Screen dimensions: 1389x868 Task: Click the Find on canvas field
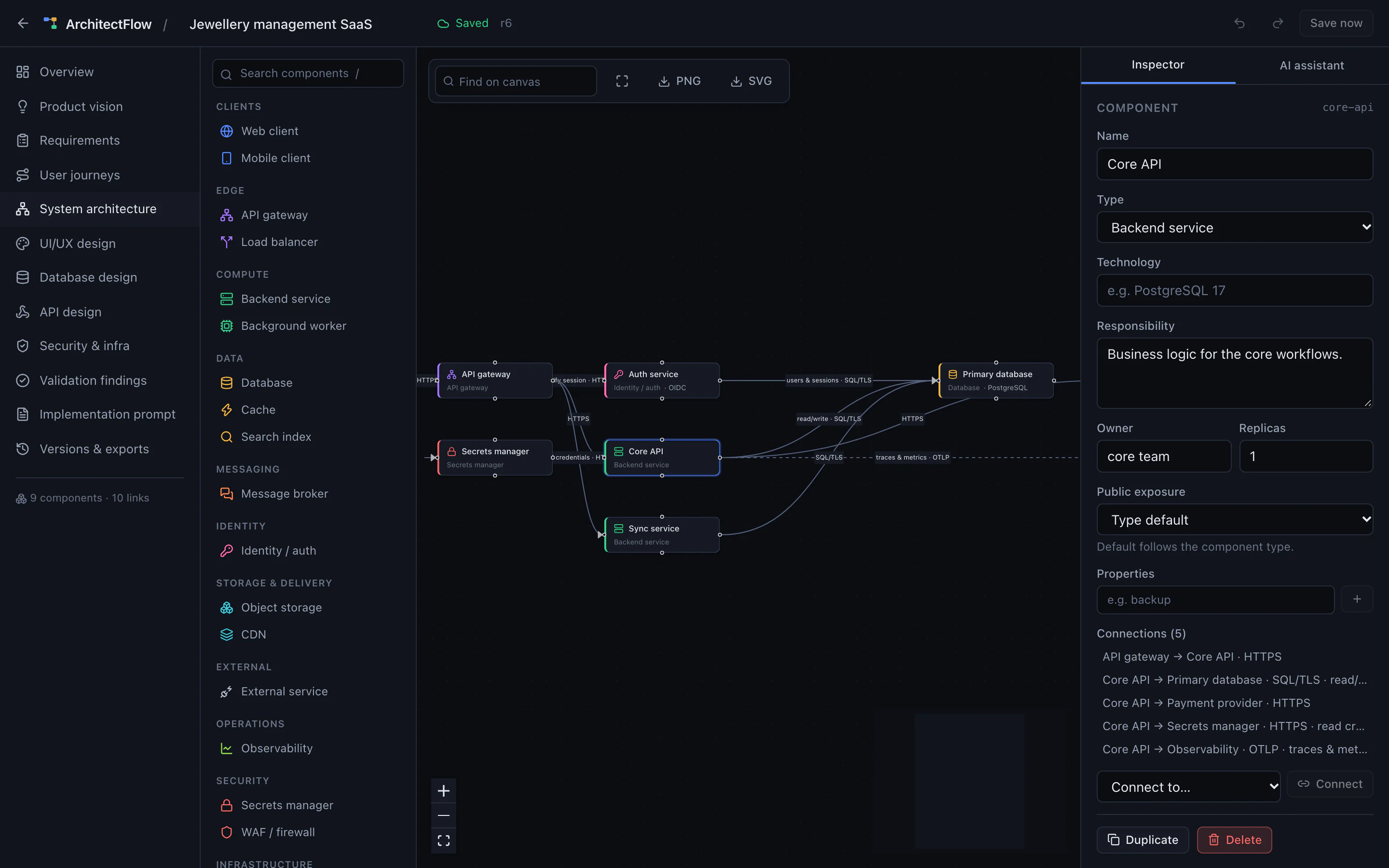[x=516, y=81]
